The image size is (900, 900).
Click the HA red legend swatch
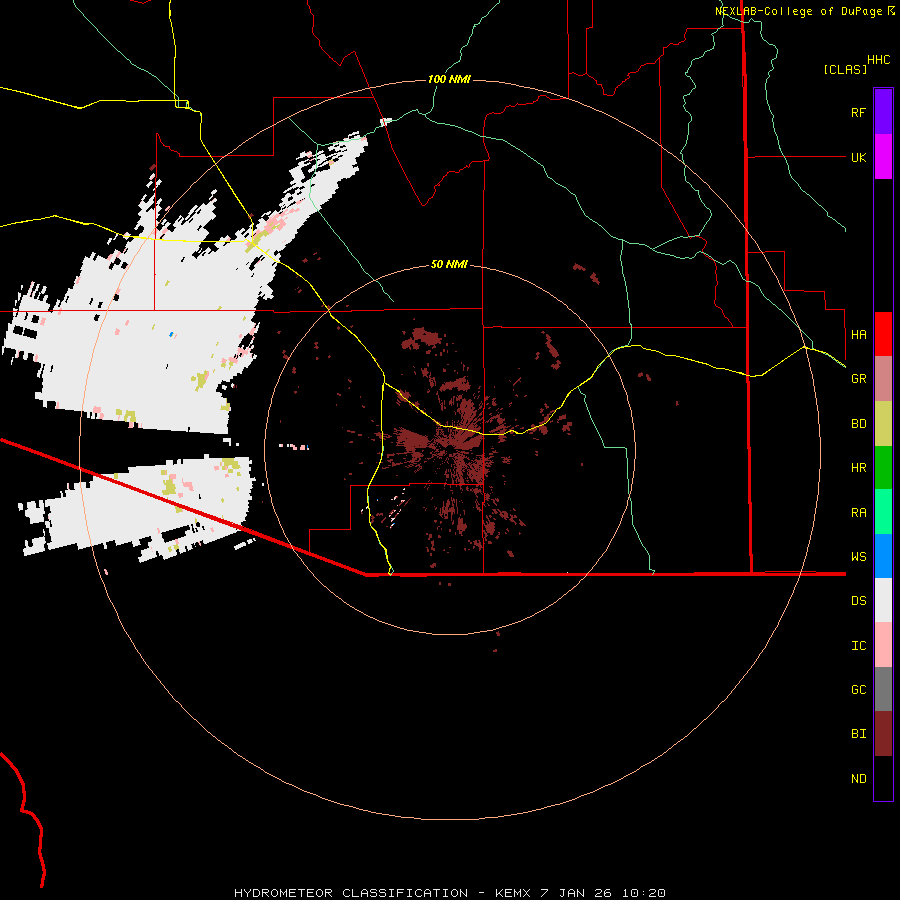tap(883, 334)
